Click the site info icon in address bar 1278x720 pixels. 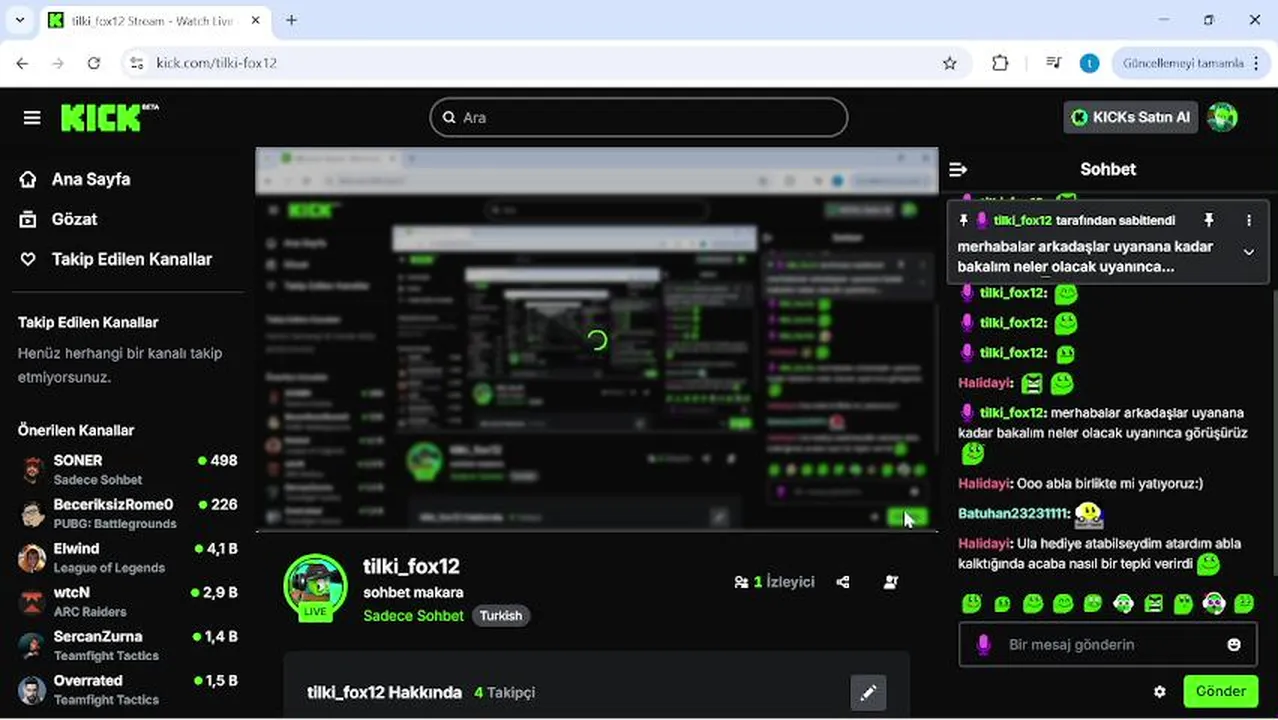[138, 63]
